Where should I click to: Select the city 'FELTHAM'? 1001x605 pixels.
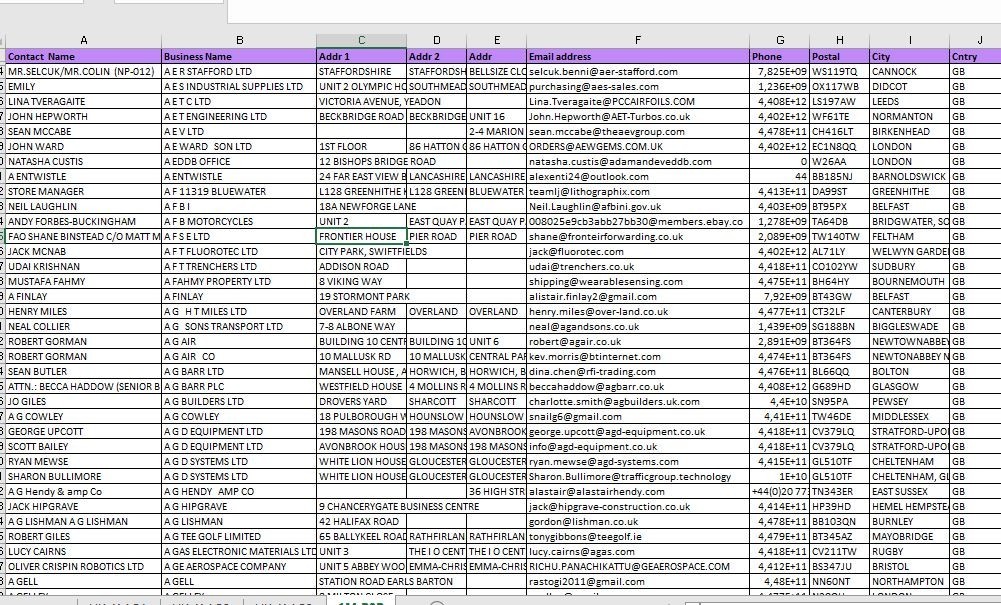click(x=910, y=236)
